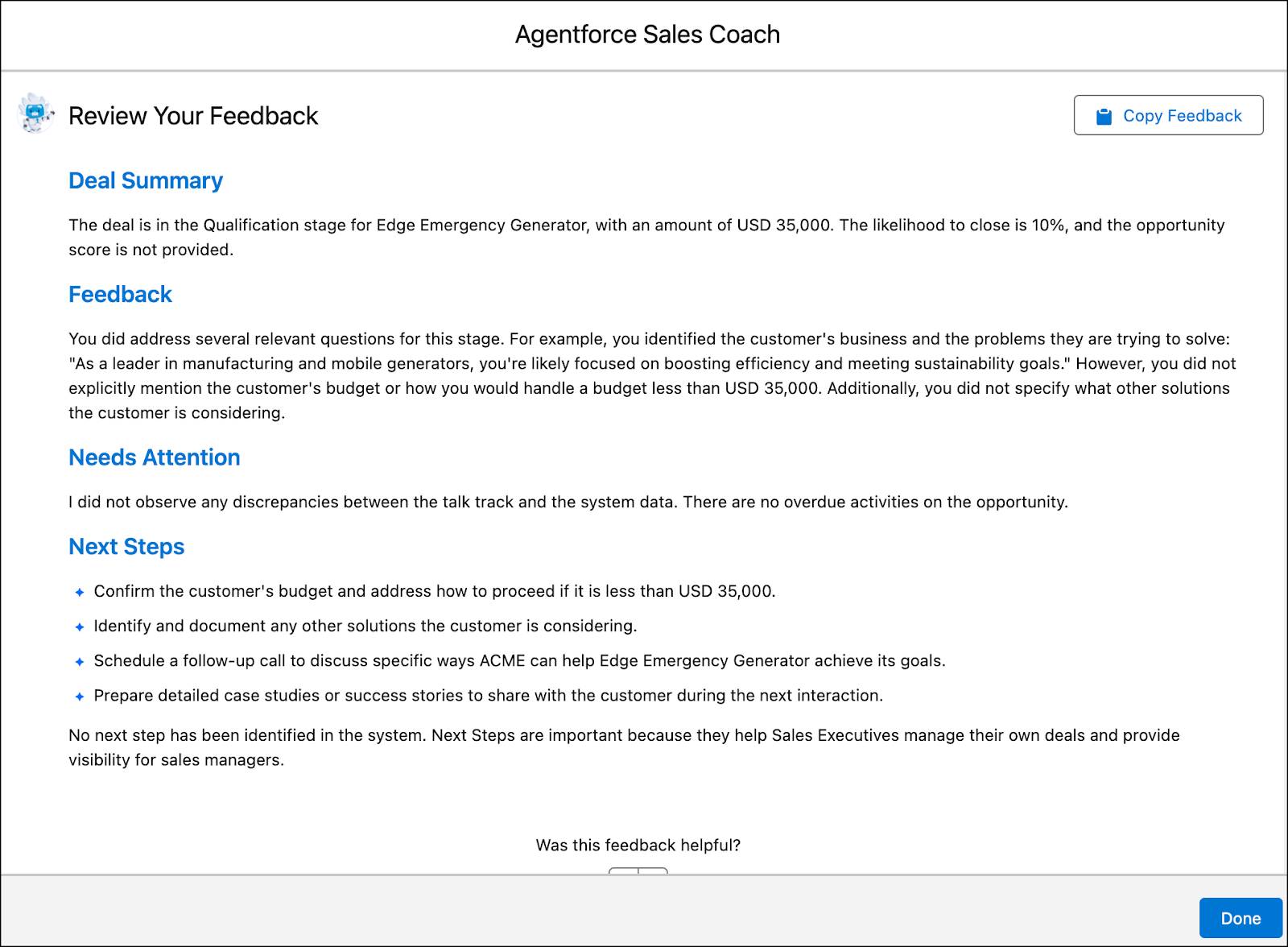1288x947 pixels.
Task: Click the sparkle icon beside the solutions step
Action: (79, 627)
